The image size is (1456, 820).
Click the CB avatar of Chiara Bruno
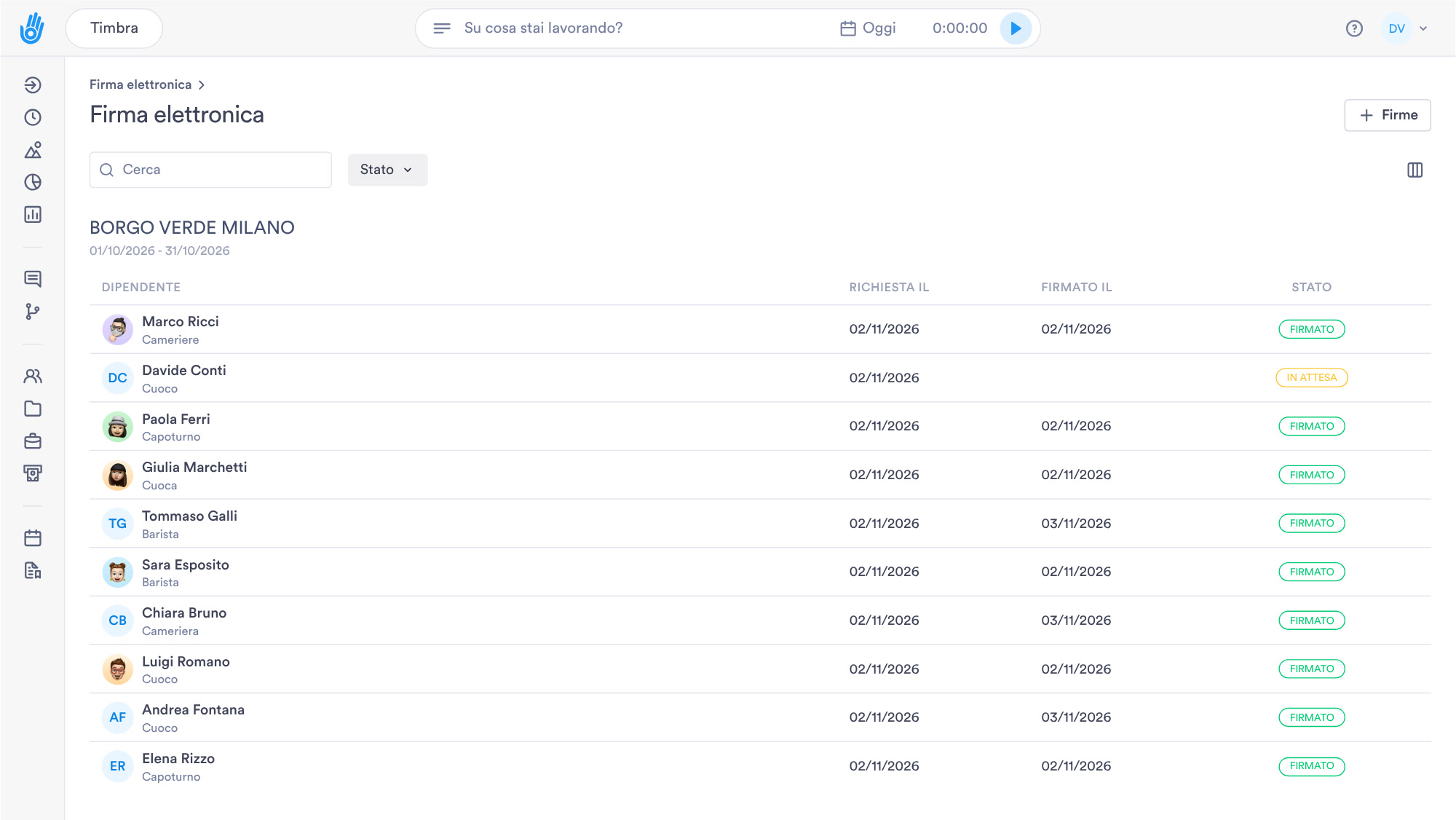click(x=117, y=620)
